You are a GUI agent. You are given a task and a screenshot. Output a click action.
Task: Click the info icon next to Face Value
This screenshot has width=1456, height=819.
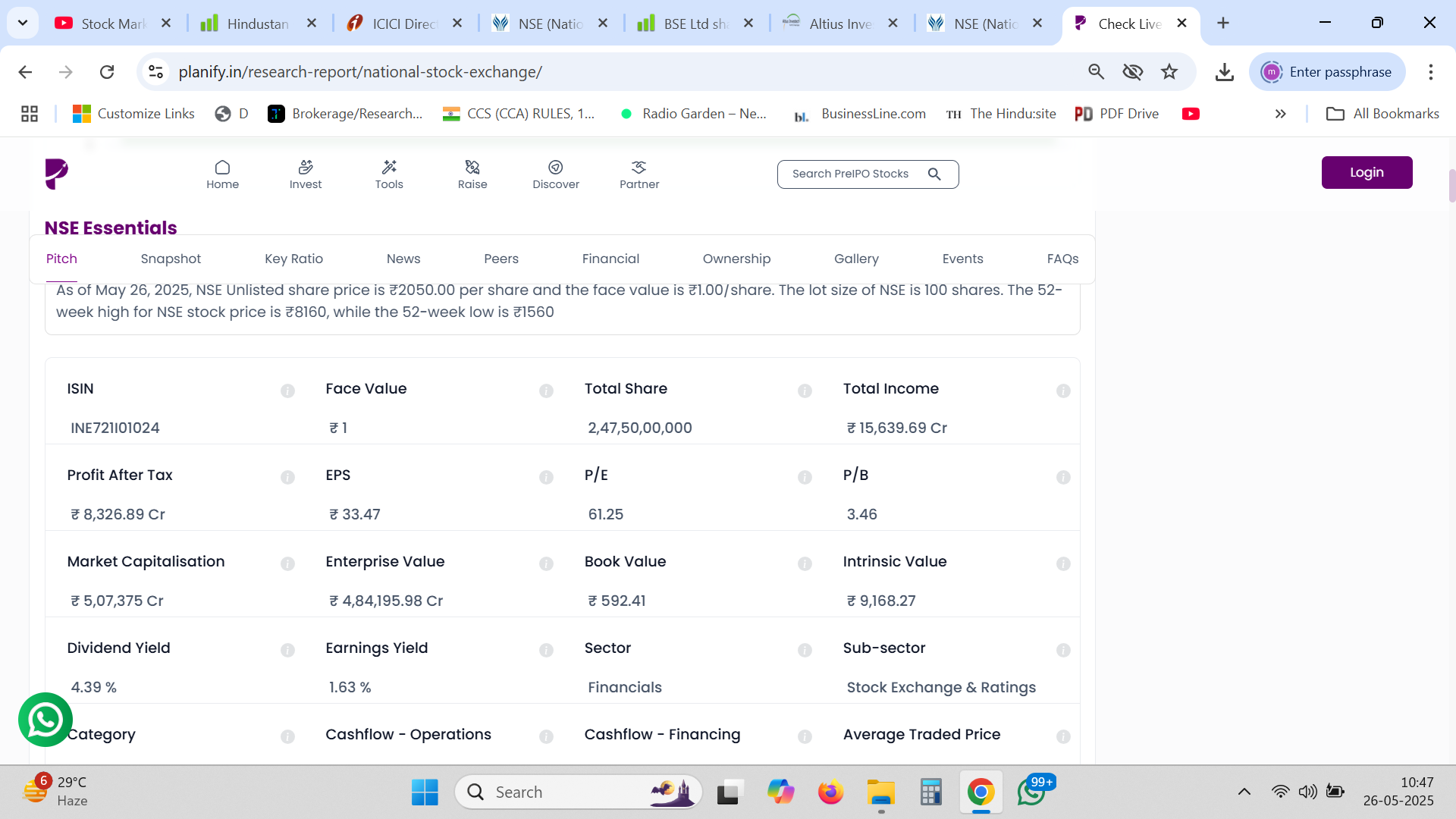pyautogui.click(x=546, y=391)
